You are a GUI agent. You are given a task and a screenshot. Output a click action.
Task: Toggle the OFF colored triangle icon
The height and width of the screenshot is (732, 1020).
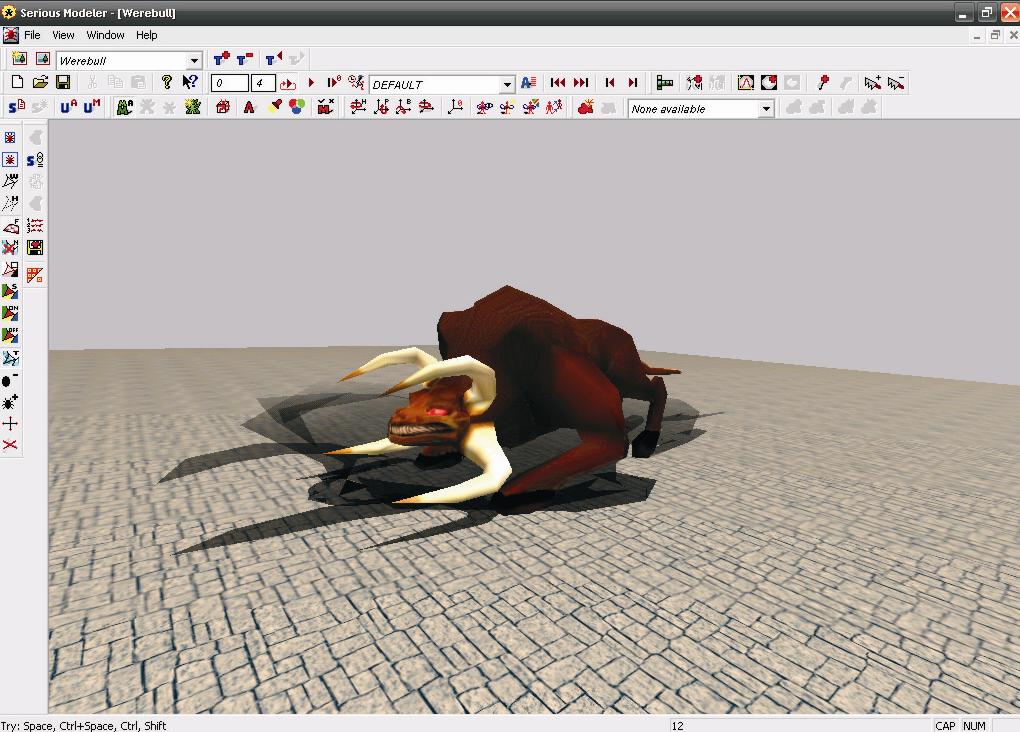tap(10, 336)
